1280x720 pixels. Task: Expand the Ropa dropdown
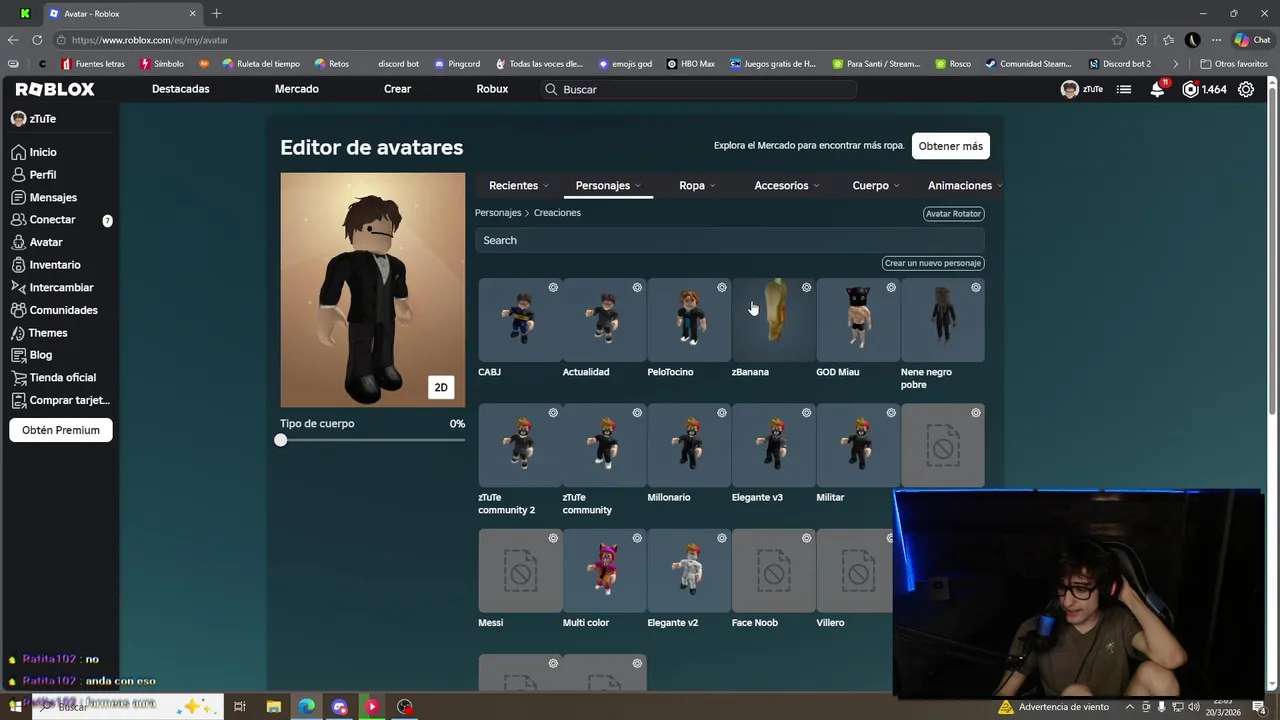(698, 185)
